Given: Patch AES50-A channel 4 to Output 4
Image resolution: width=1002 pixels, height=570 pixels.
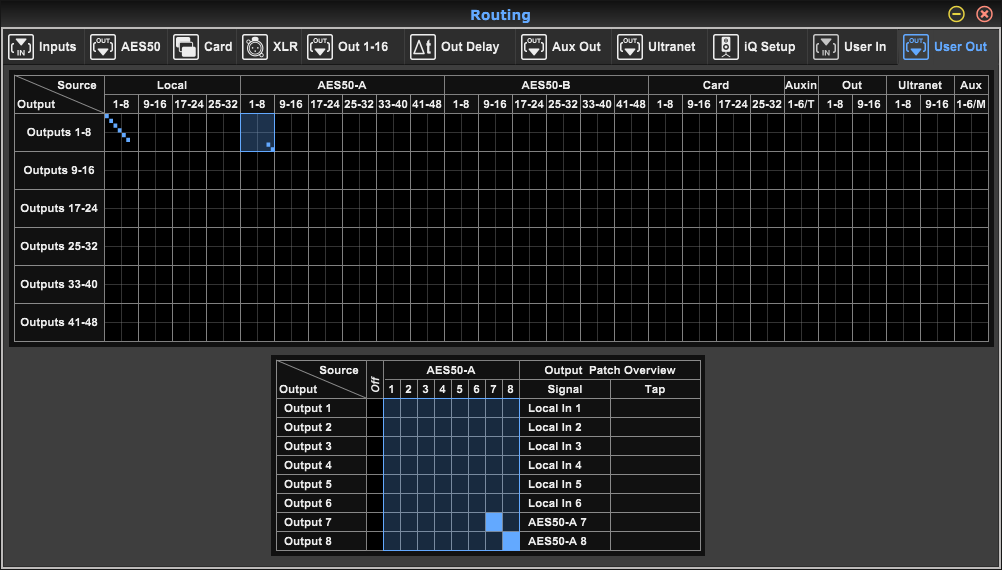Looking at the screenshot, I should [443, 465].
